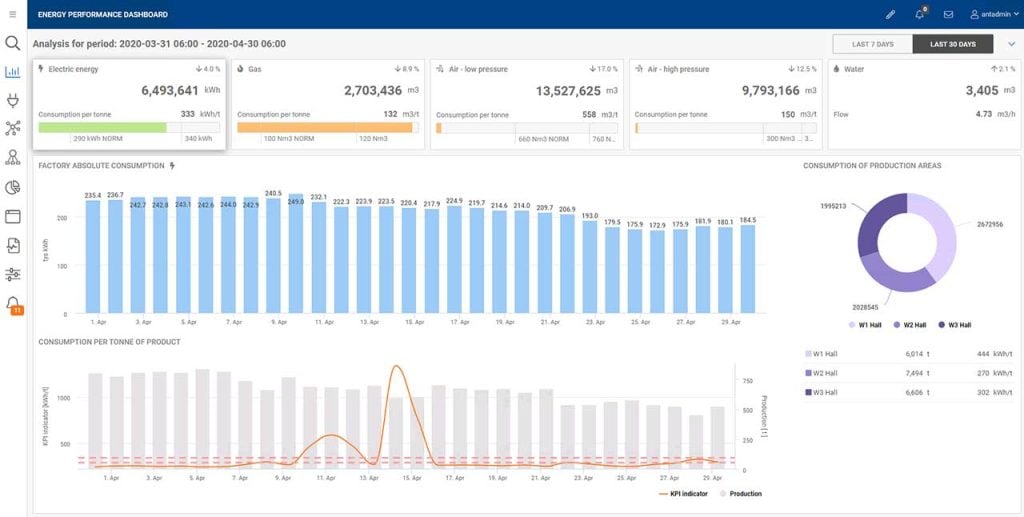Click the green Electric energy consumption bar
1024x517 pixels.
tap(103, 127)
